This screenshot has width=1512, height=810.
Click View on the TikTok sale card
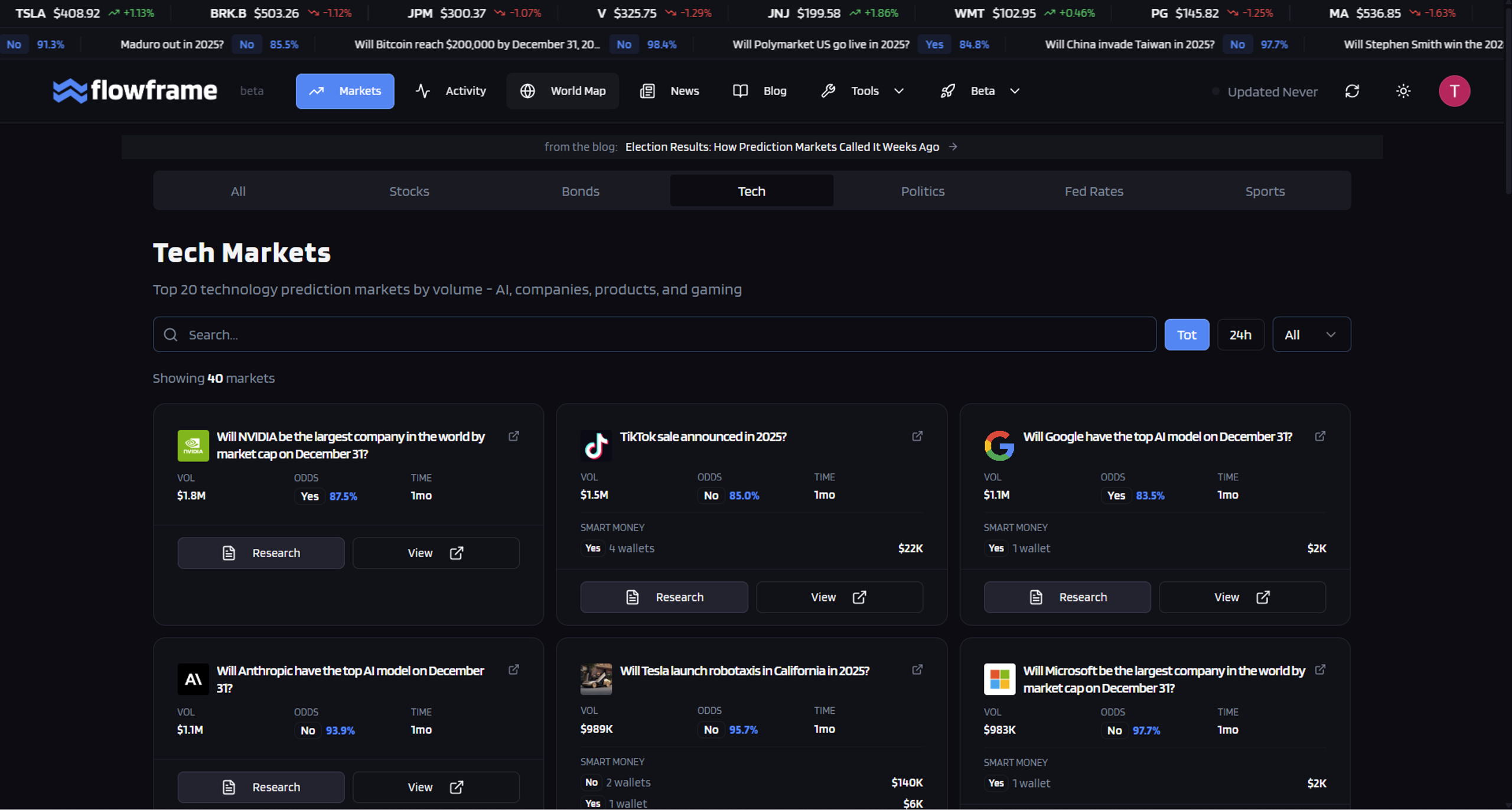pyautogui.click(x=839, y=597)
